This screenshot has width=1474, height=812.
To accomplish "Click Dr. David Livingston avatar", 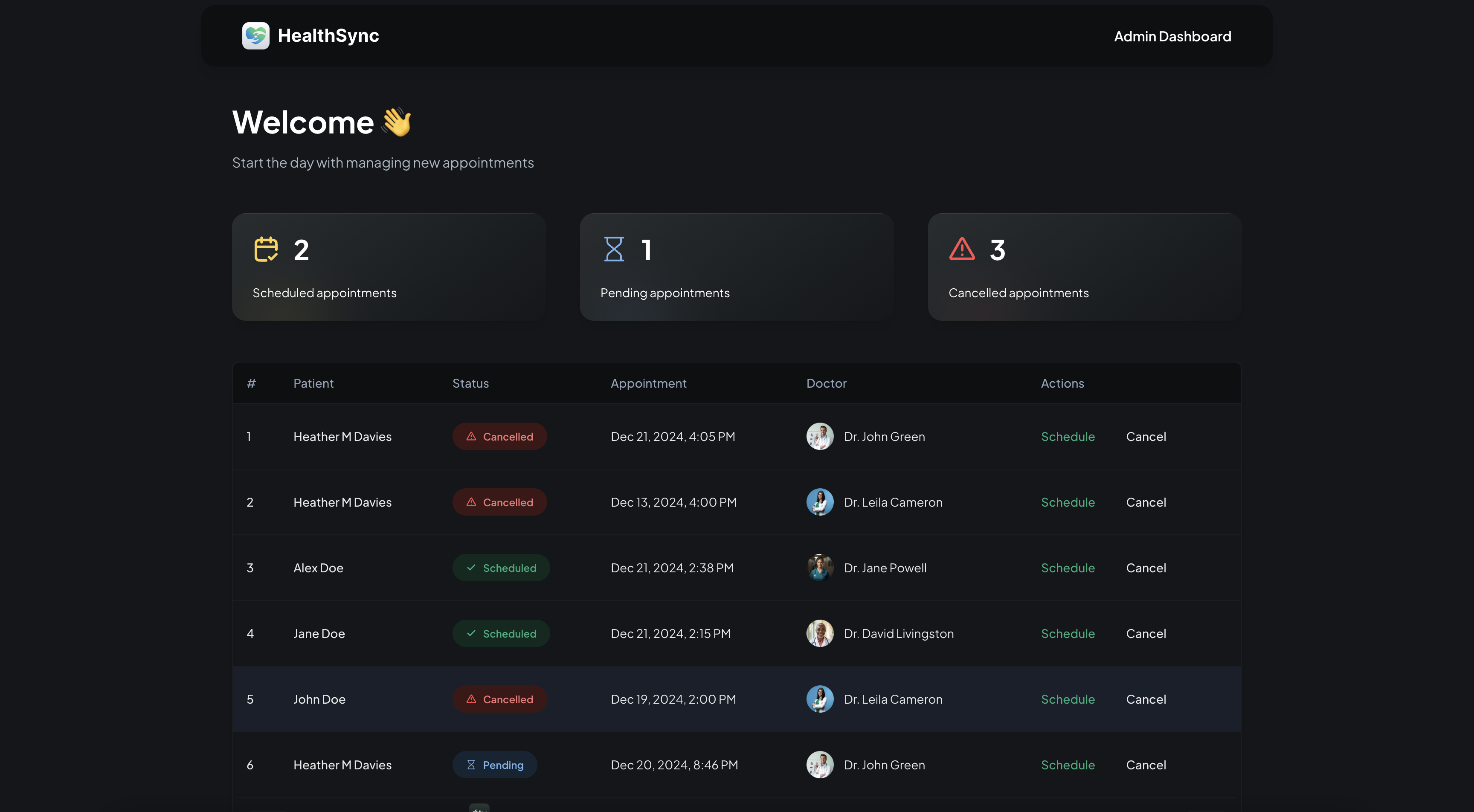I will [819, 633].
